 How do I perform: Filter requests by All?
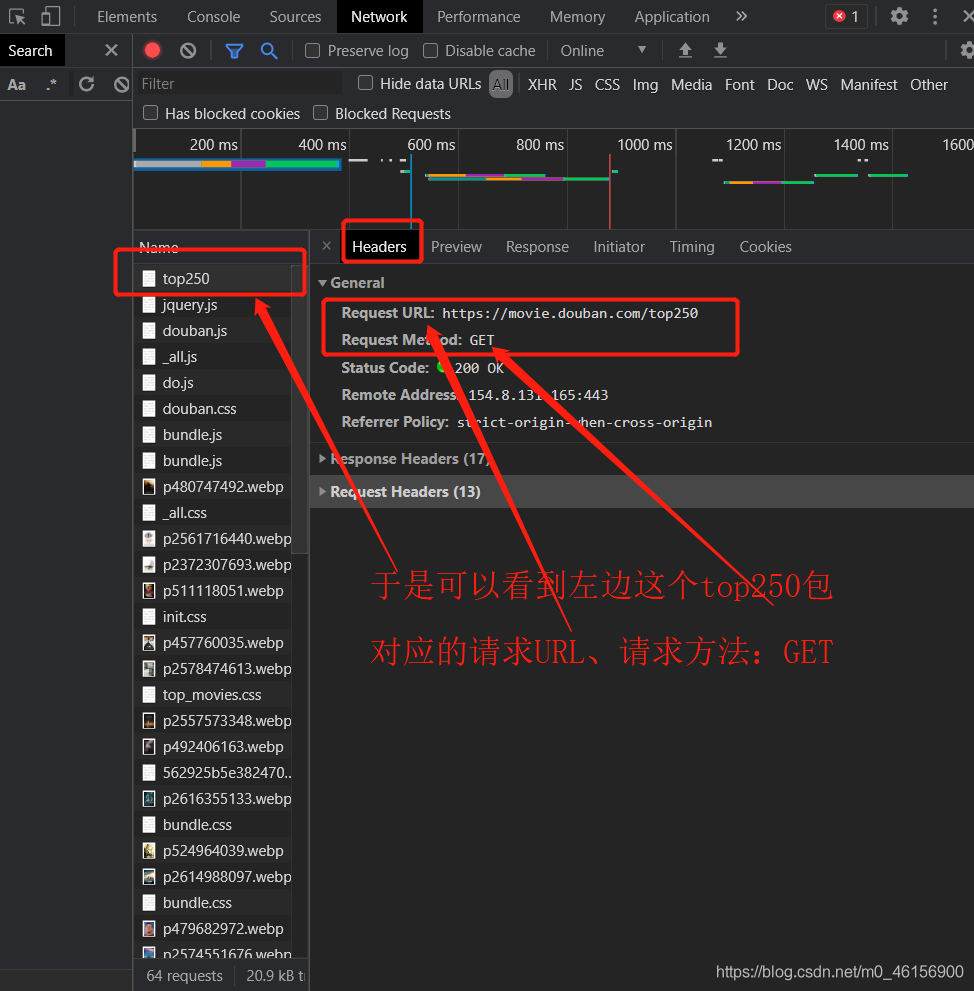coord(501,84)
